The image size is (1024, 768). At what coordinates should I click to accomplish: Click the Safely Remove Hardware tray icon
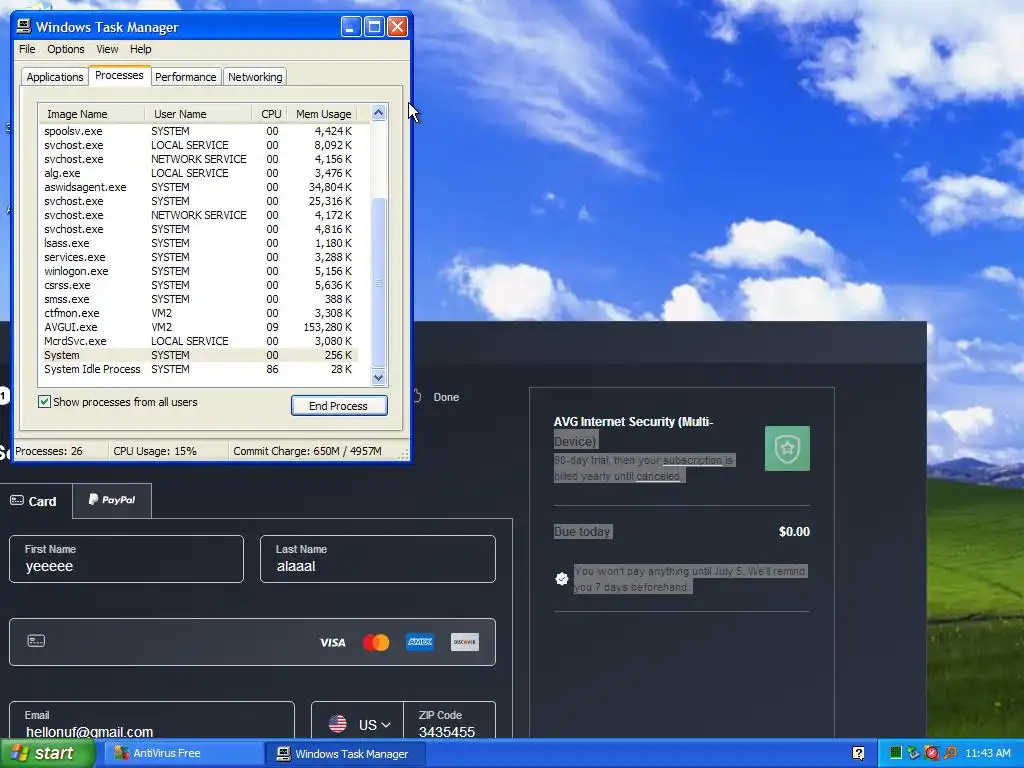[913, 753]
